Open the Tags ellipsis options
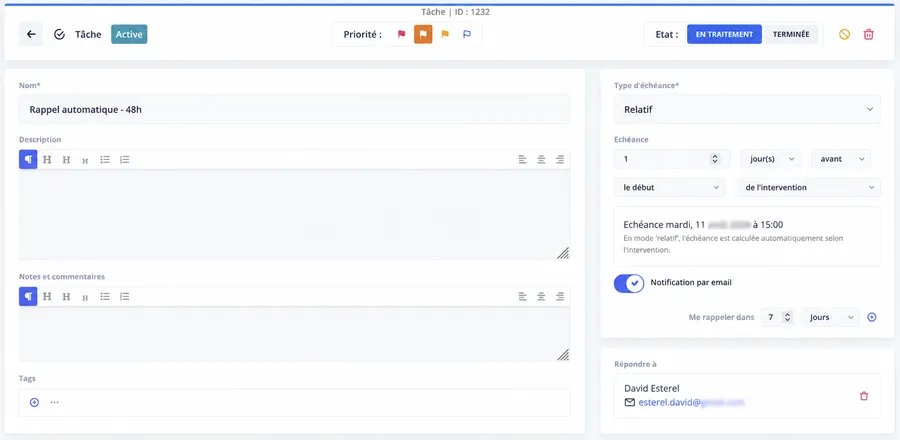This screenshot has width=900, height=440. (x=55, y=403)
